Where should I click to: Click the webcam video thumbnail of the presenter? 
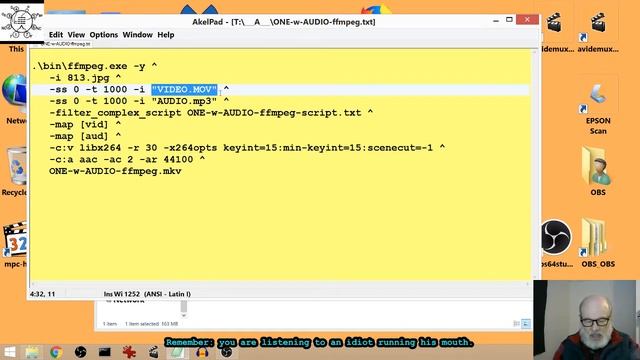[x=584, y=320]
